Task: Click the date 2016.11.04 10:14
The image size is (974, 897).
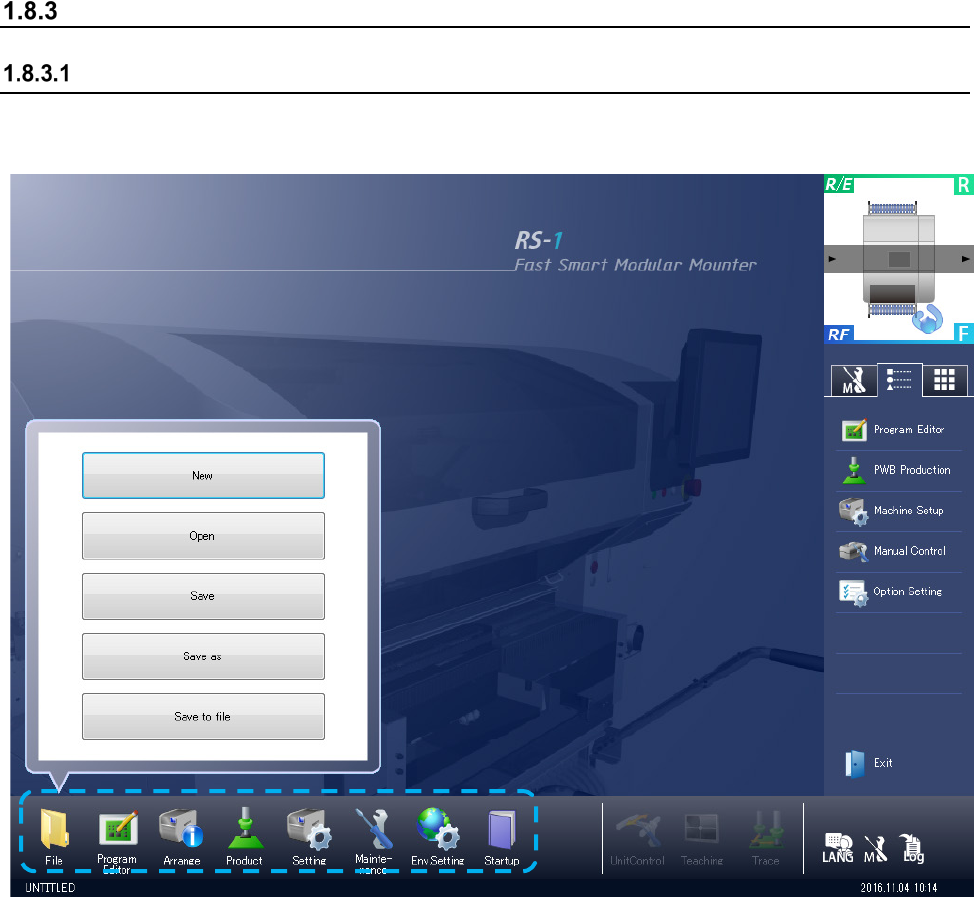Action: [x=899, y=888]
